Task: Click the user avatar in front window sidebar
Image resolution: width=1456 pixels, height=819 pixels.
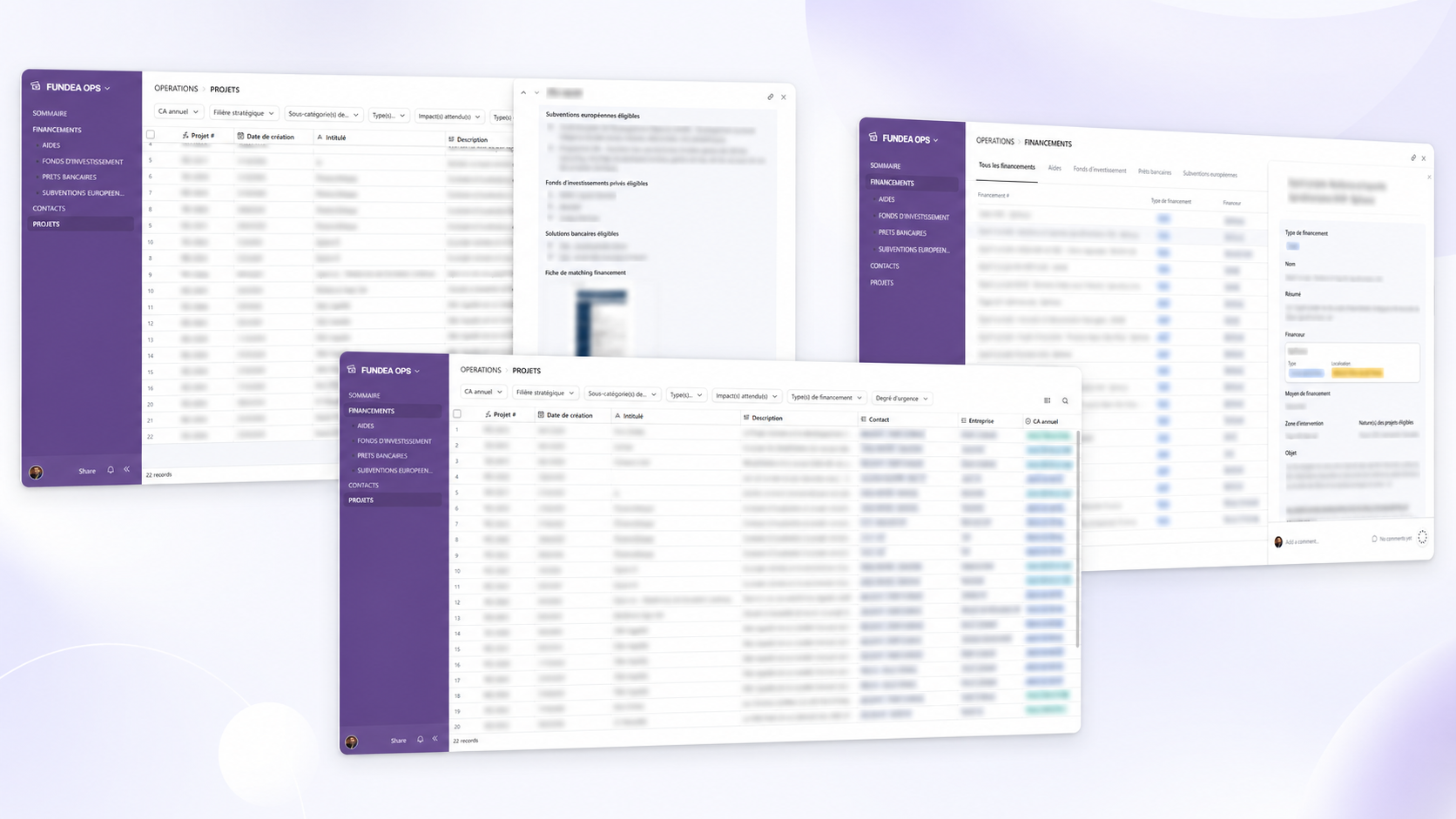Action: tap(352, 742)
